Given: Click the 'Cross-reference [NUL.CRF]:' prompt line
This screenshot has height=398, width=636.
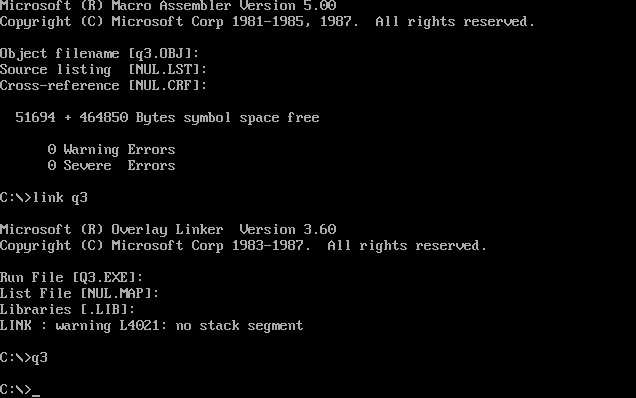Looking at the screenshot, I should (x=103, y=86).
